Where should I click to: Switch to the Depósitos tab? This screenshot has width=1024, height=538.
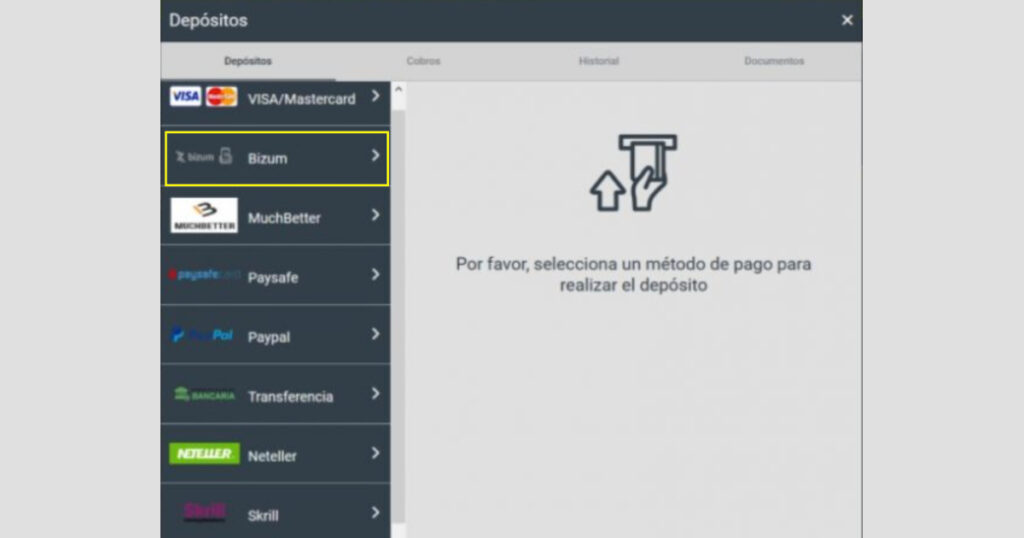click(x=248, y=61)
